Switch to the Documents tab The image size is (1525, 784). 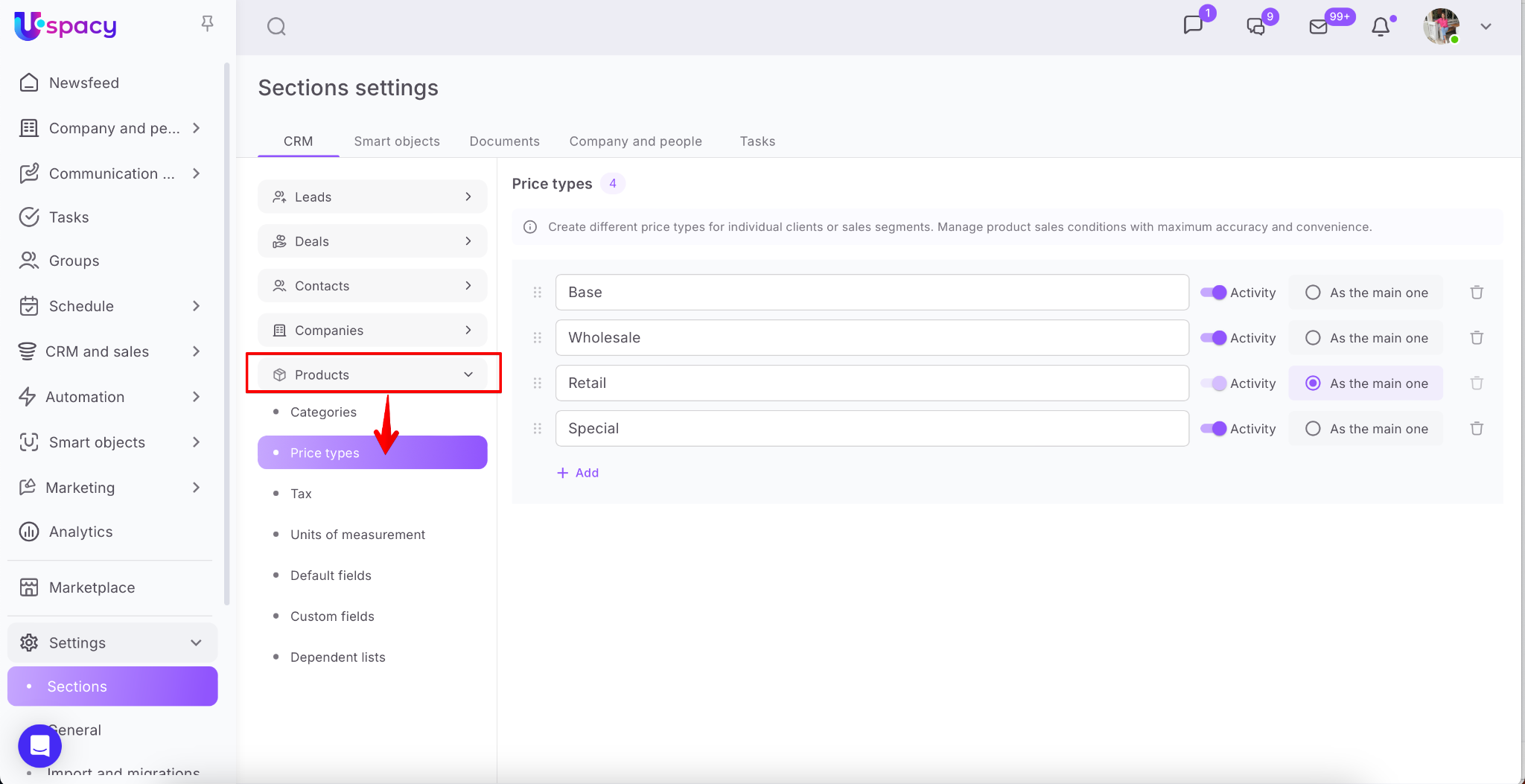504,141
